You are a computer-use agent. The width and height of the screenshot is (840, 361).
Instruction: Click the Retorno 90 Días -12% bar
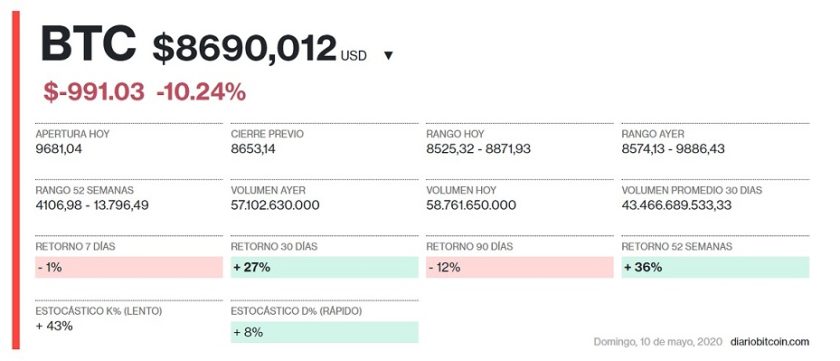coord(520,267)
